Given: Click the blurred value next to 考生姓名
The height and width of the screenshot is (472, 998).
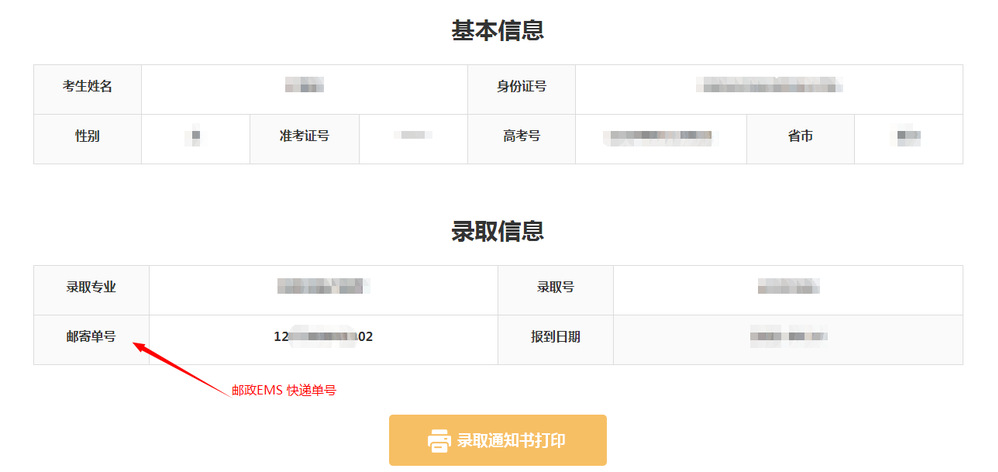Looking at the screenshot, I should pyautogui.click(x=304, y=86).
